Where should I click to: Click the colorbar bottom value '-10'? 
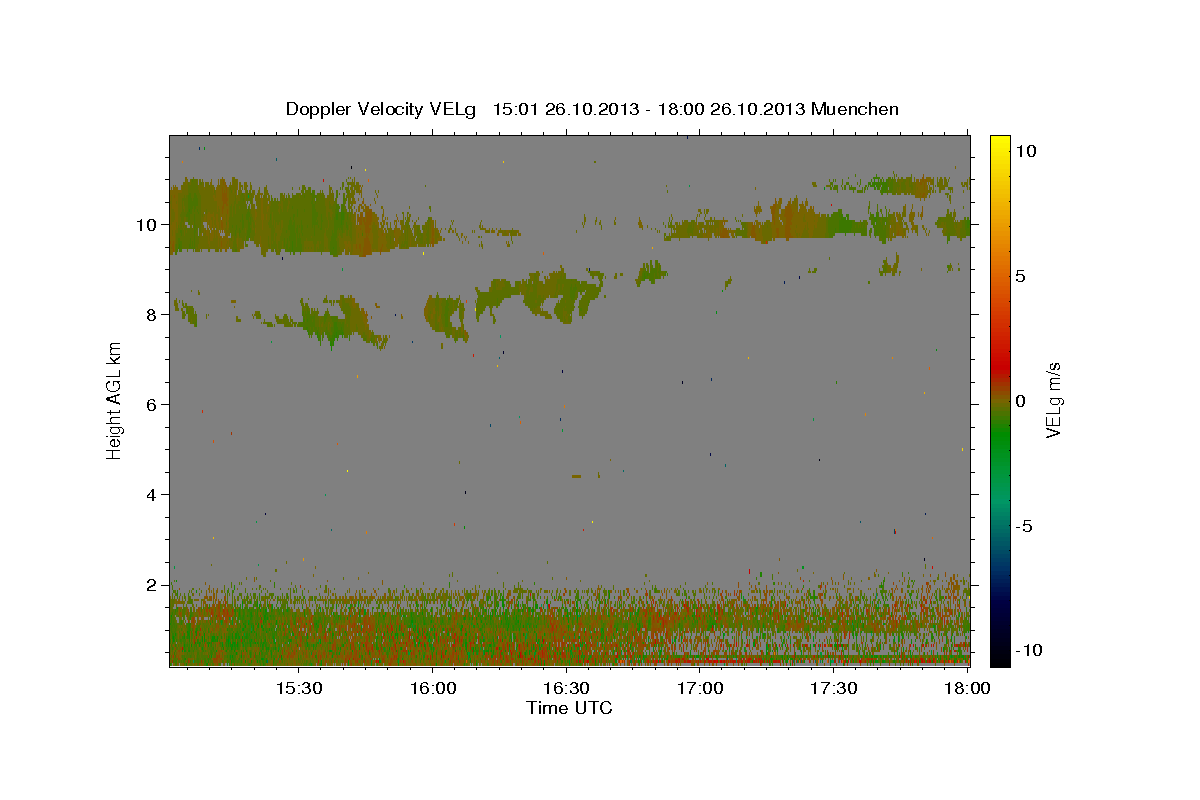pyautogui.click(x=1028, y=651)
